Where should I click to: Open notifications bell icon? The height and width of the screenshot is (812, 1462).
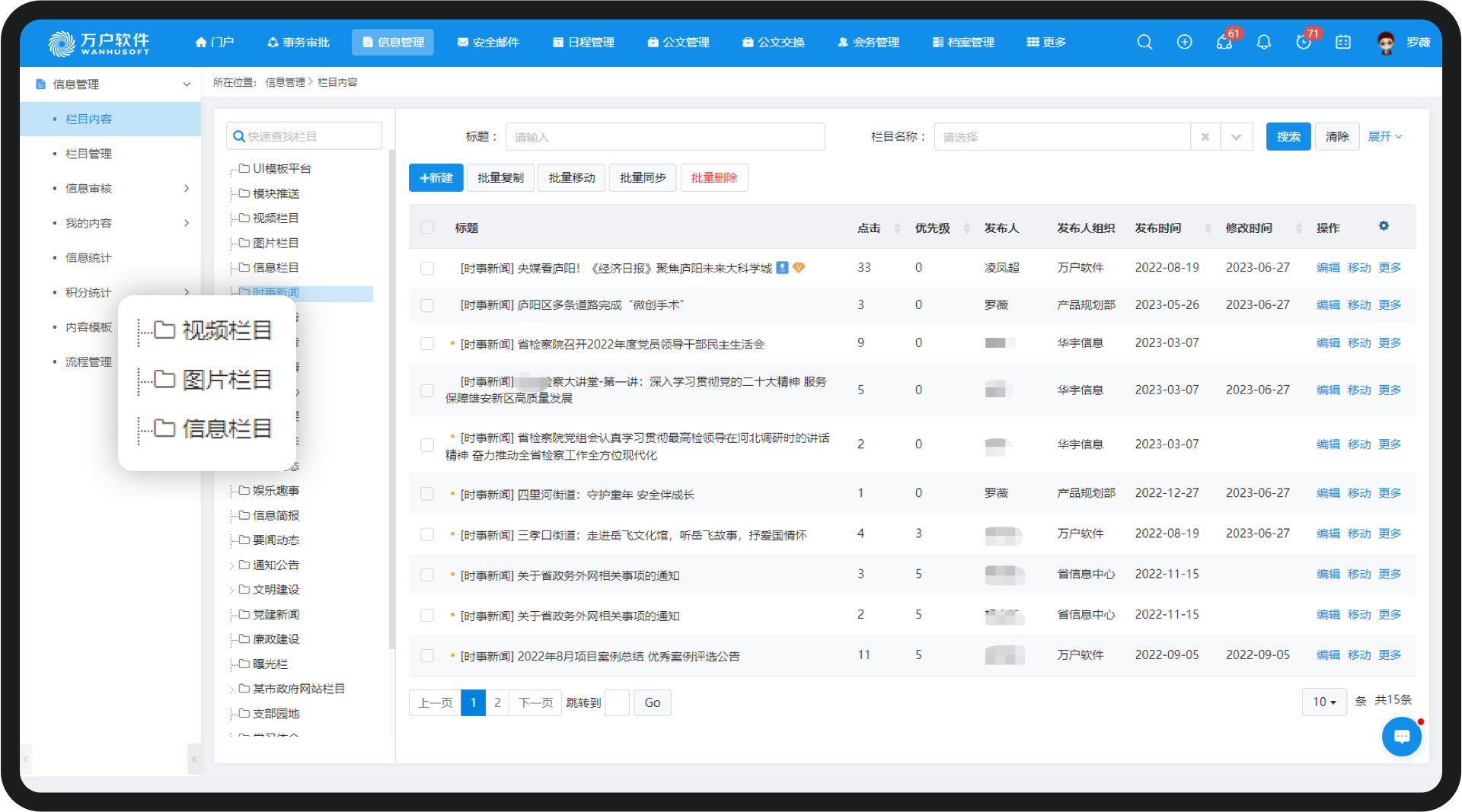point(1263,43)
